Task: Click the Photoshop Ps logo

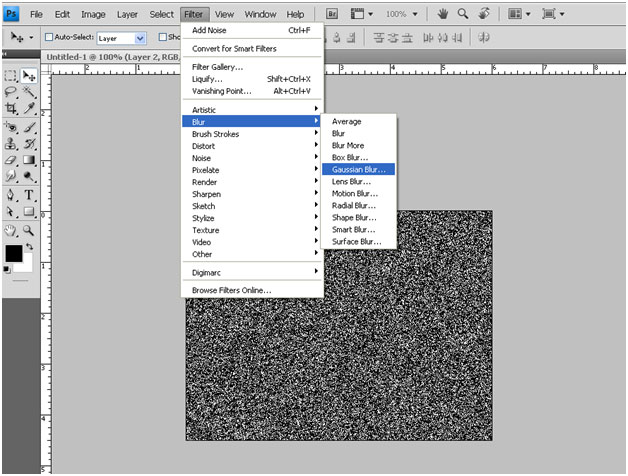Action: (x=11, y=14)
